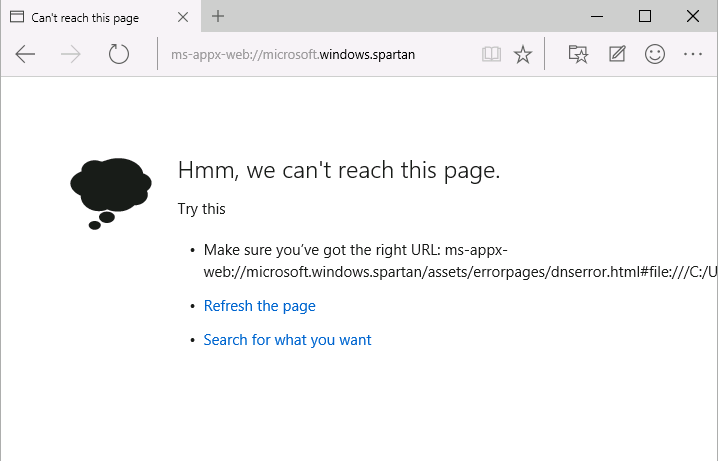Image resolution: width=718 pixels, height=461 pixels.
Task: Click the page icon in tab
Action: 17,17
